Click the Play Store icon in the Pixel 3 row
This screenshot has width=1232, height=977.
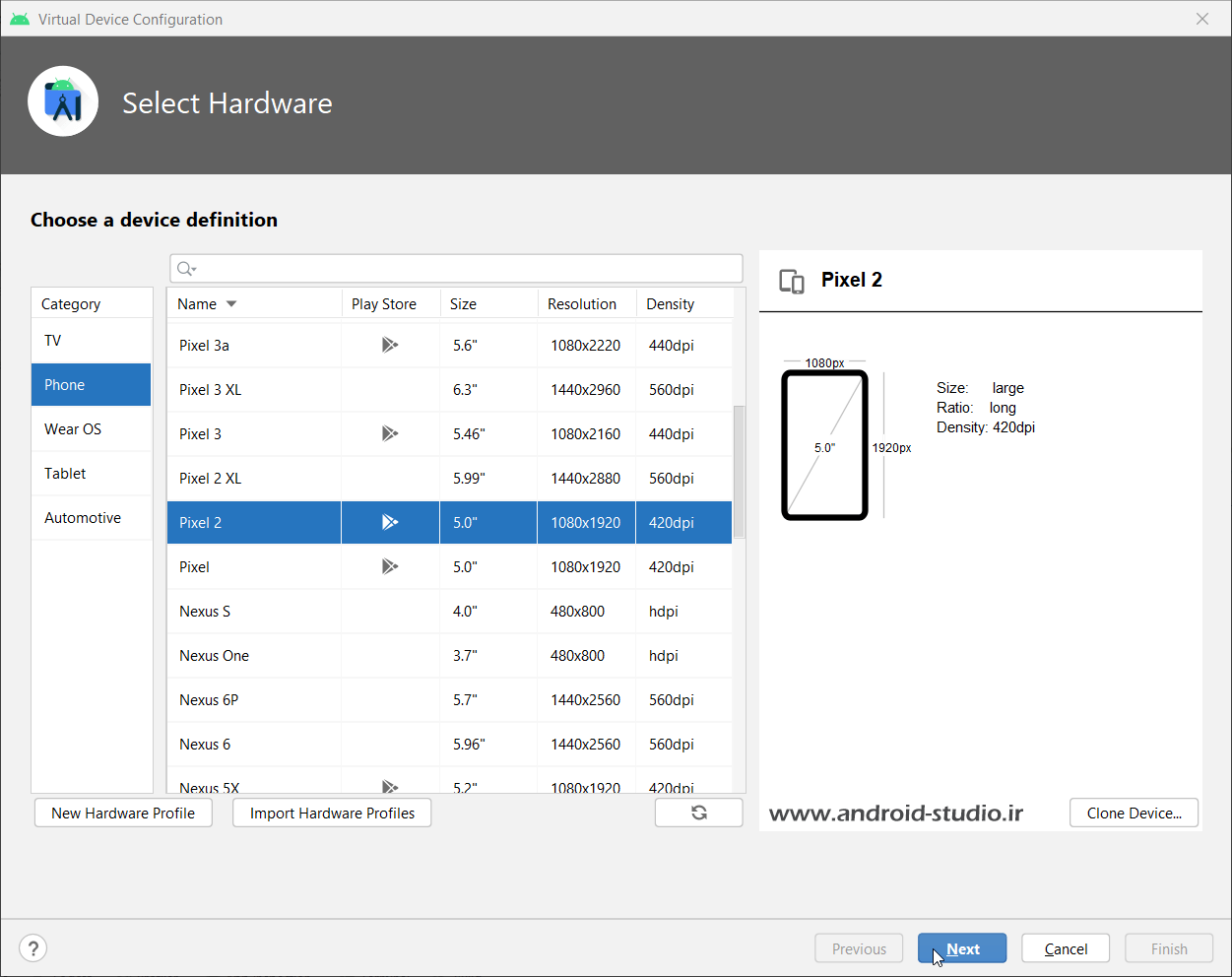point(390,433)
